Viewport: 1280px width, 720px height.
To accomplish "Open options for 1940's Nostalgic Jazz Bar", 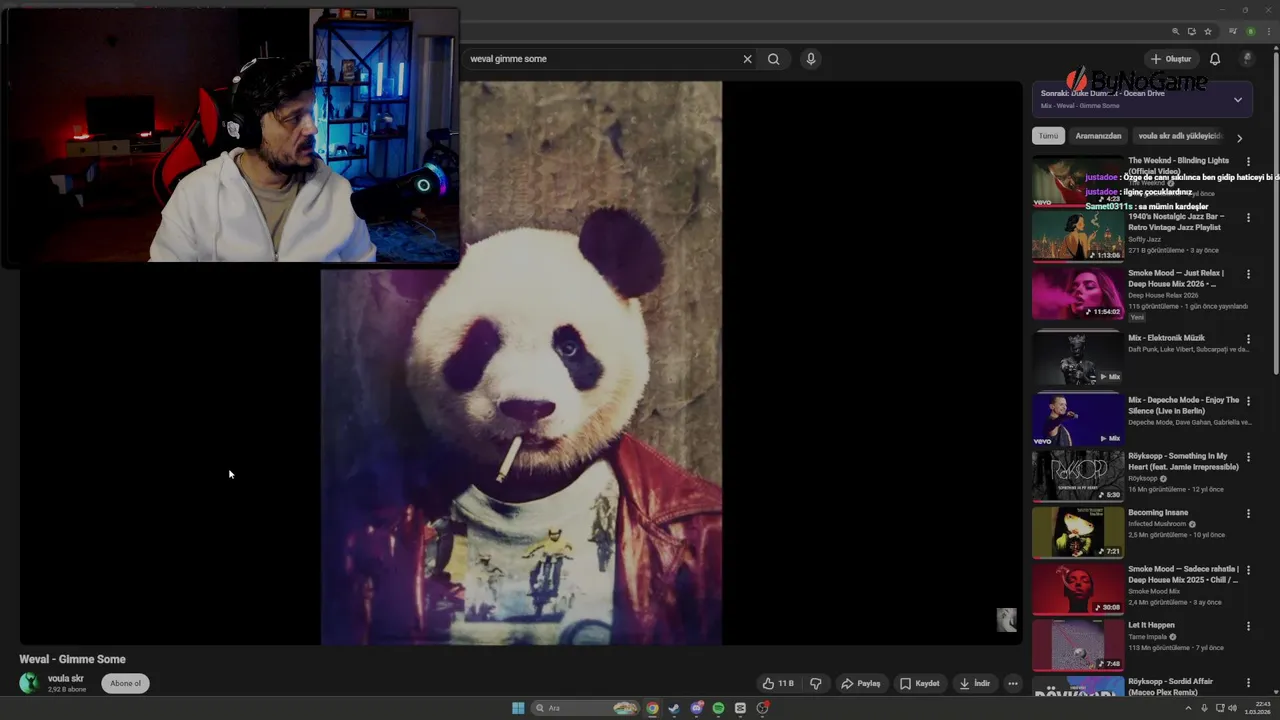I will point(1248,217).
